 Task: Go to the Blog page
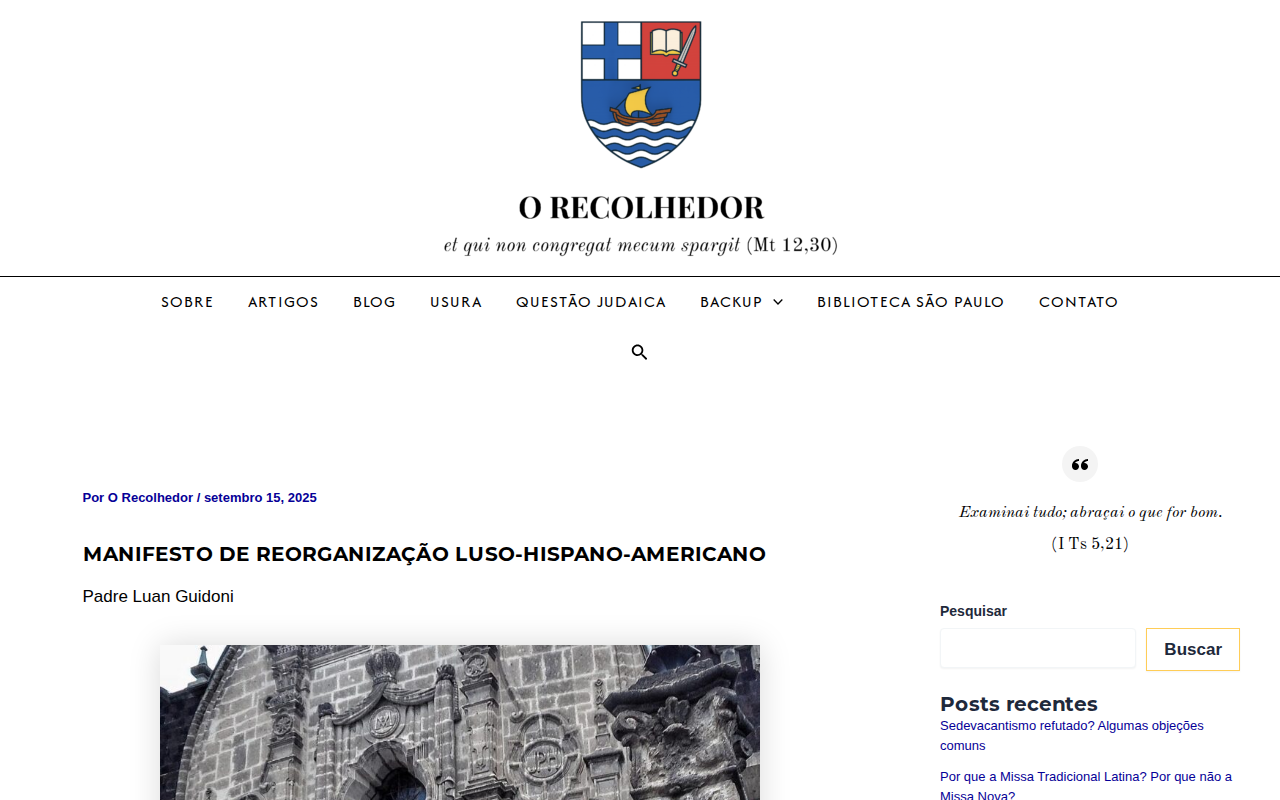(x=374, y=302)
